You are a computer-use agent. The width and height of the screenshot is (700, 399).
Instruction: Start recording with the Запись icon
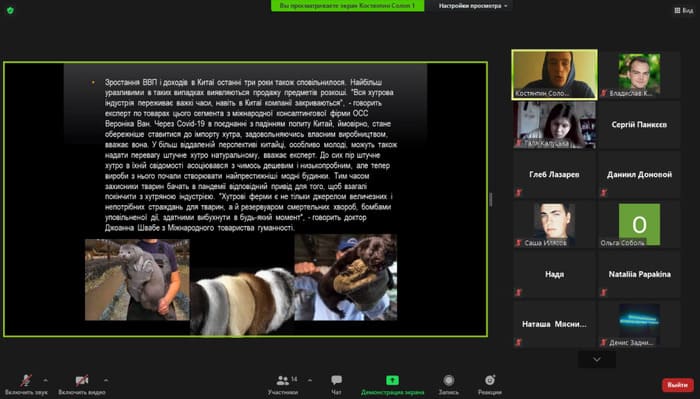449,385
